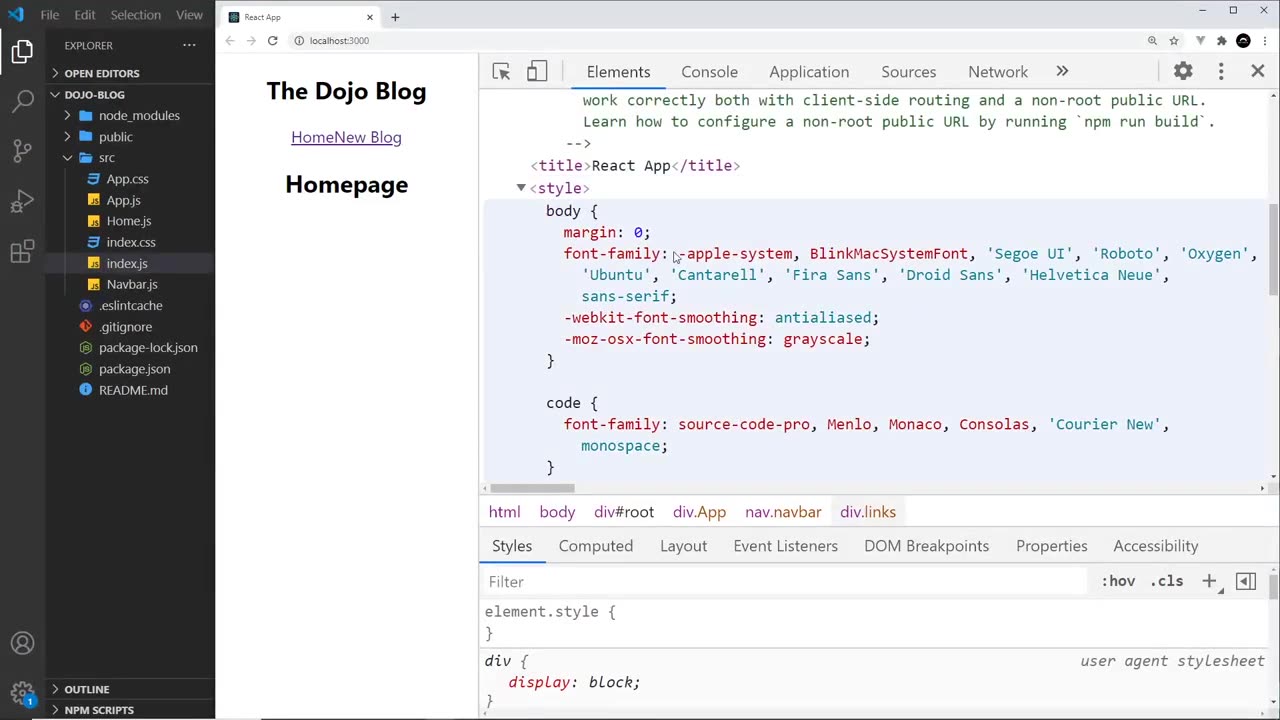
Task: Select div.App in the breadcrumb
Action: pyautogui.click(x=699, y=512)
